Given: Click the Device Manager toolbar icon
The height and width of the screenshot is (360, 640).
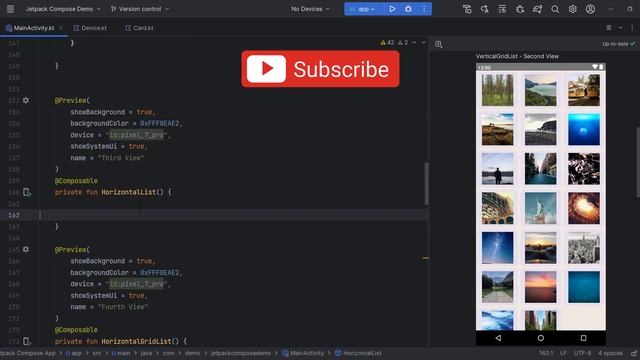Looking at the screenshot, I should click(467, 9).
